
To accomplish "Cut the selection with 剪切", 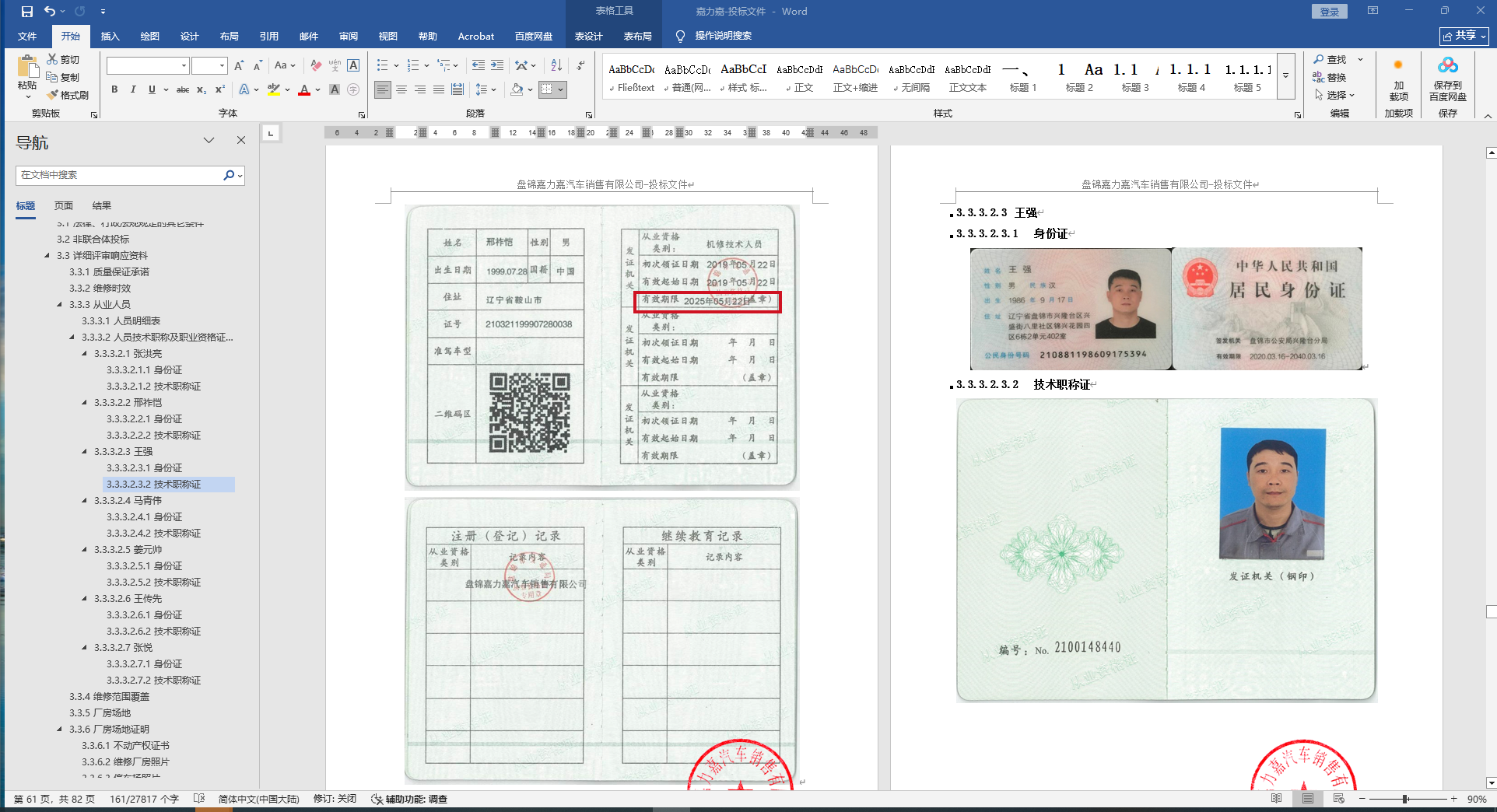I will click(x=63, y=59).
